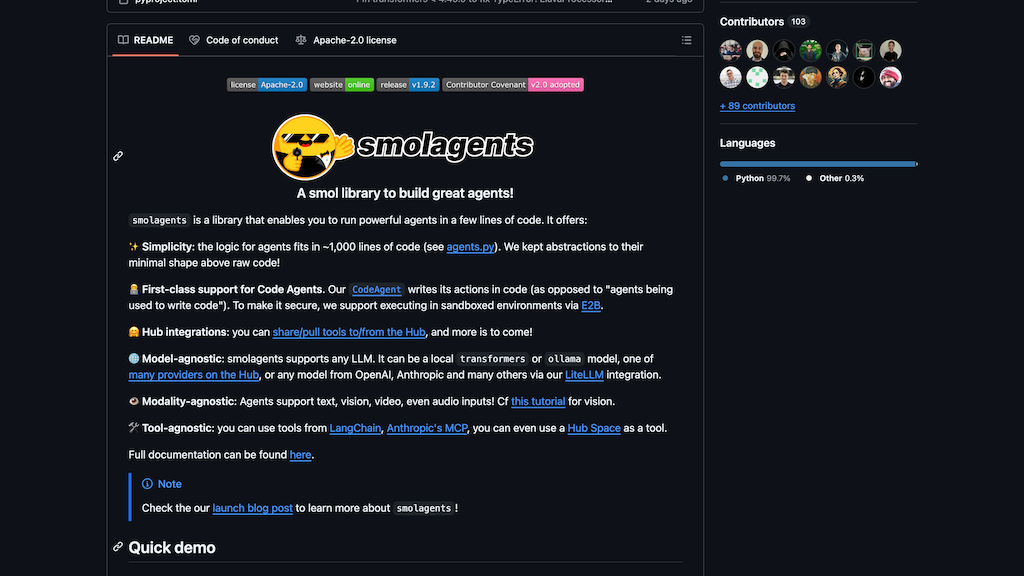The image size is (1024, 576).
Task: Expand the + 89 contributors list
Action: point(757,106)
